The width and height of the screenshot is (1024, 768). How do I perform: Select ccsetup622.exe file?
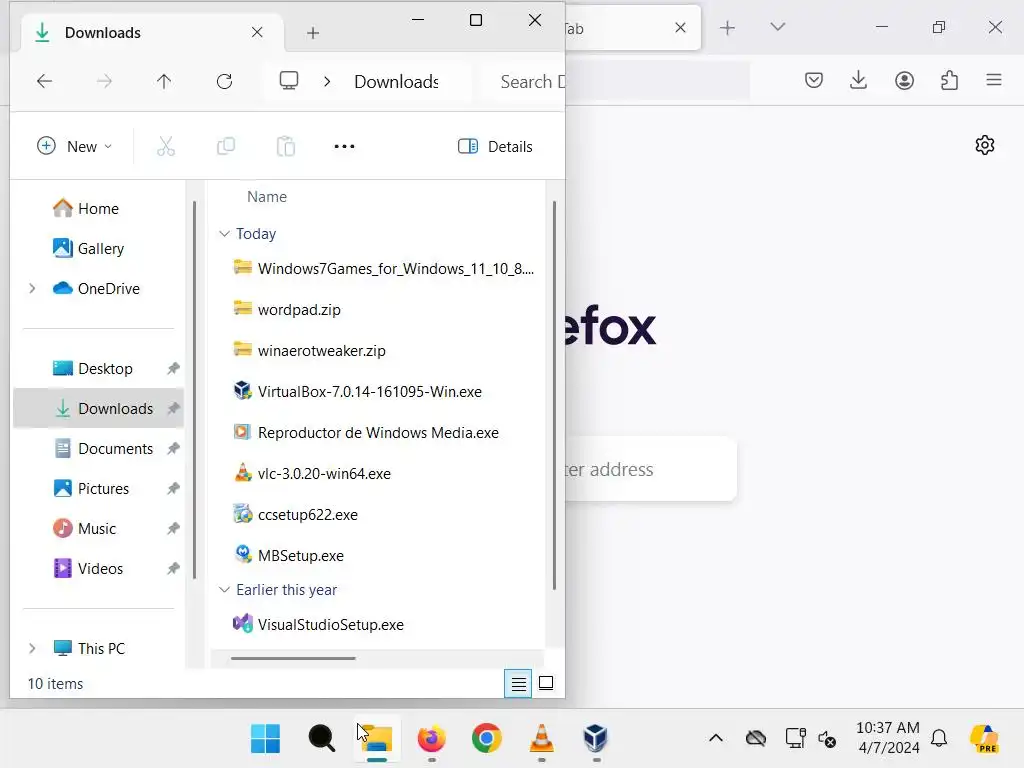pyautogui.click(x=296, y=515)
